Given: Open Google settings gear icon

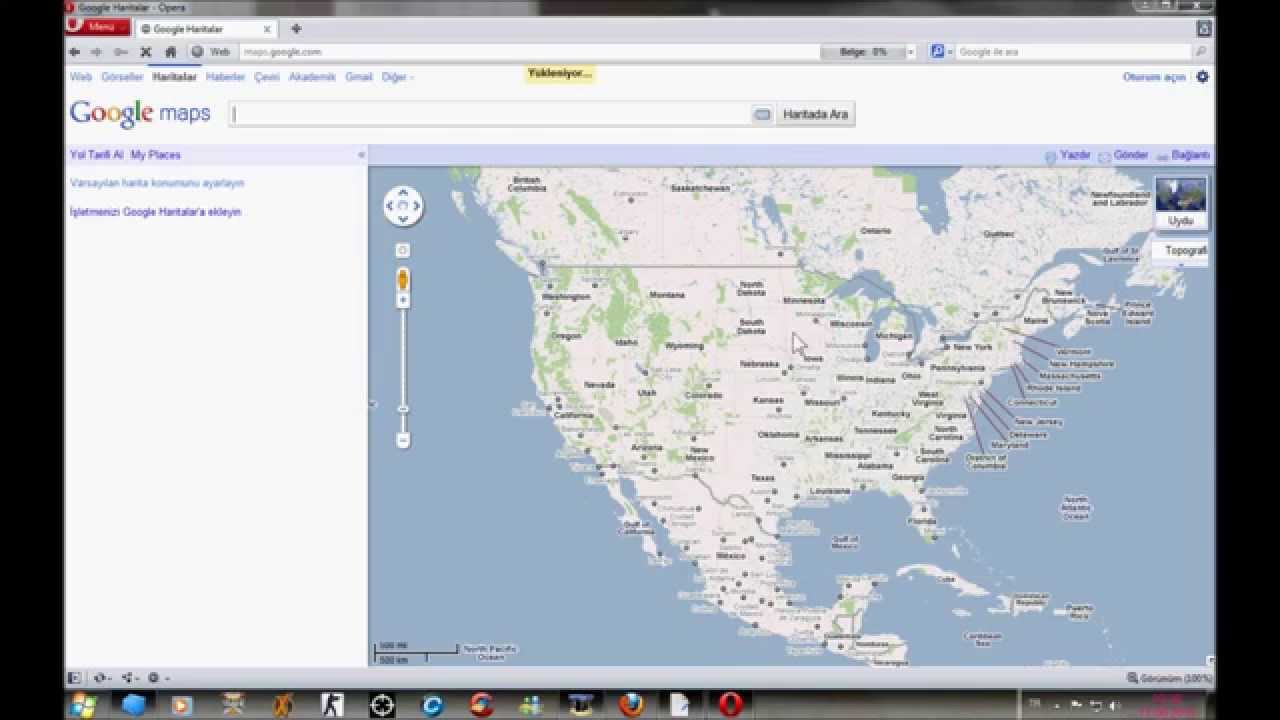Looking at the screenshot, I should [1202, 77].
